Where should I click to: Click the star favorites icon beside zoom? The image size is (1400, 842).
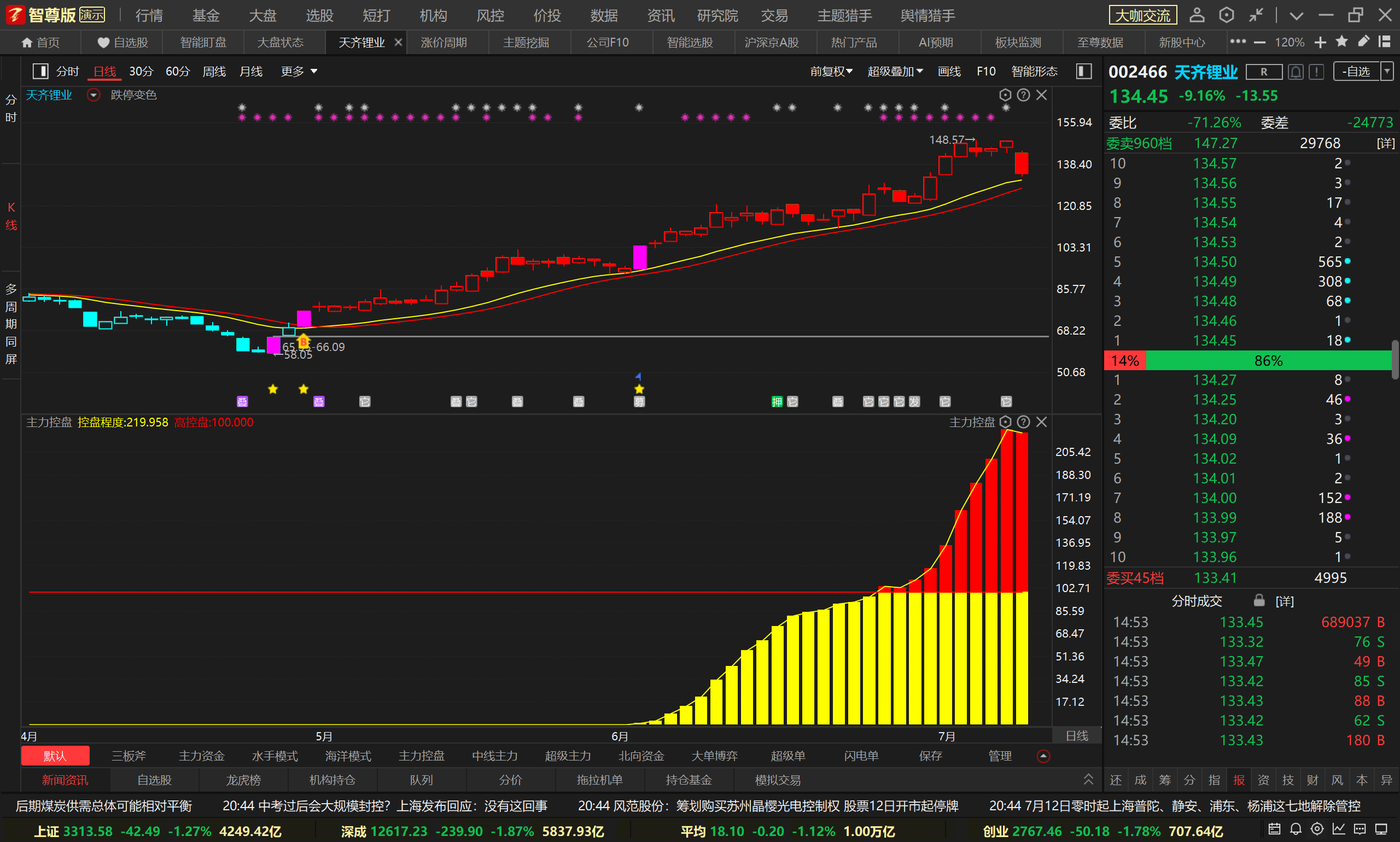pyautogui.click(x=1342, y=42)
